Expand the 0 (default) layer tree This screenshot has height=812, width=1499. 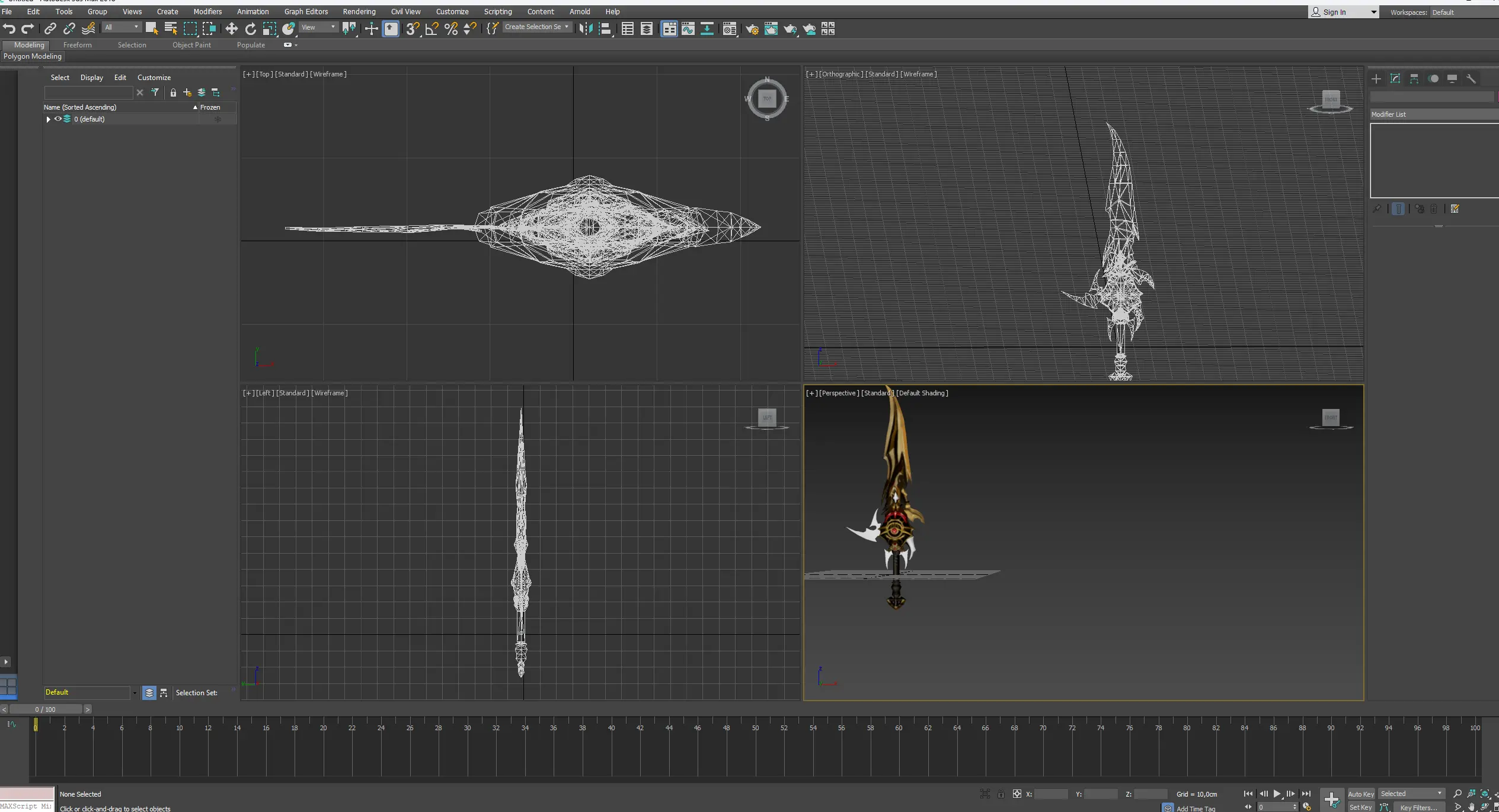tap(48, 119)
